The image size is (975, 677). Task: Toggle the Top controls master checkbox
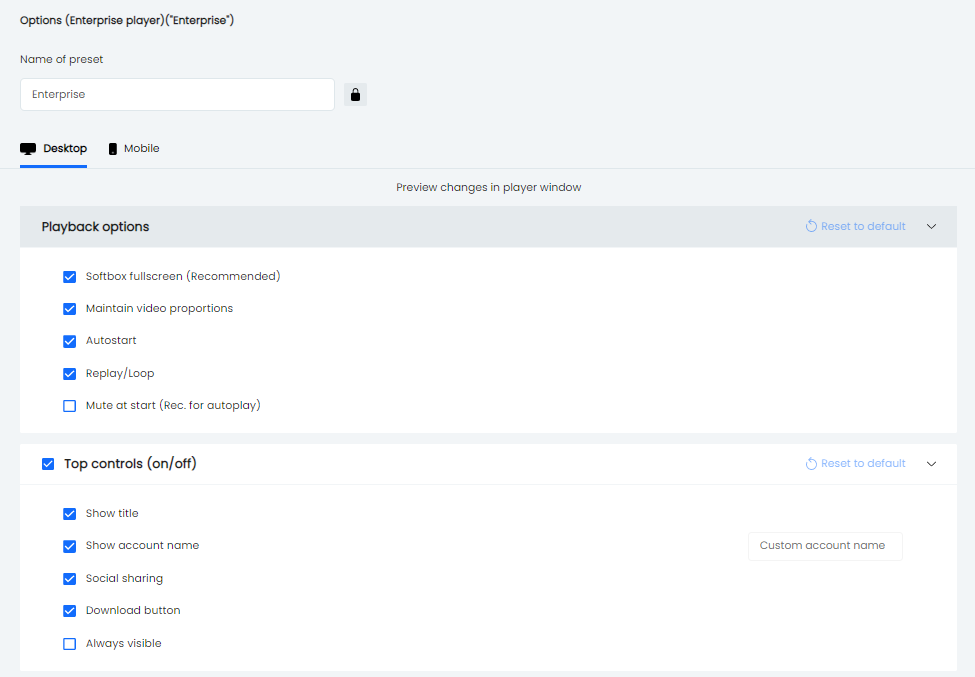coord(48,463)
